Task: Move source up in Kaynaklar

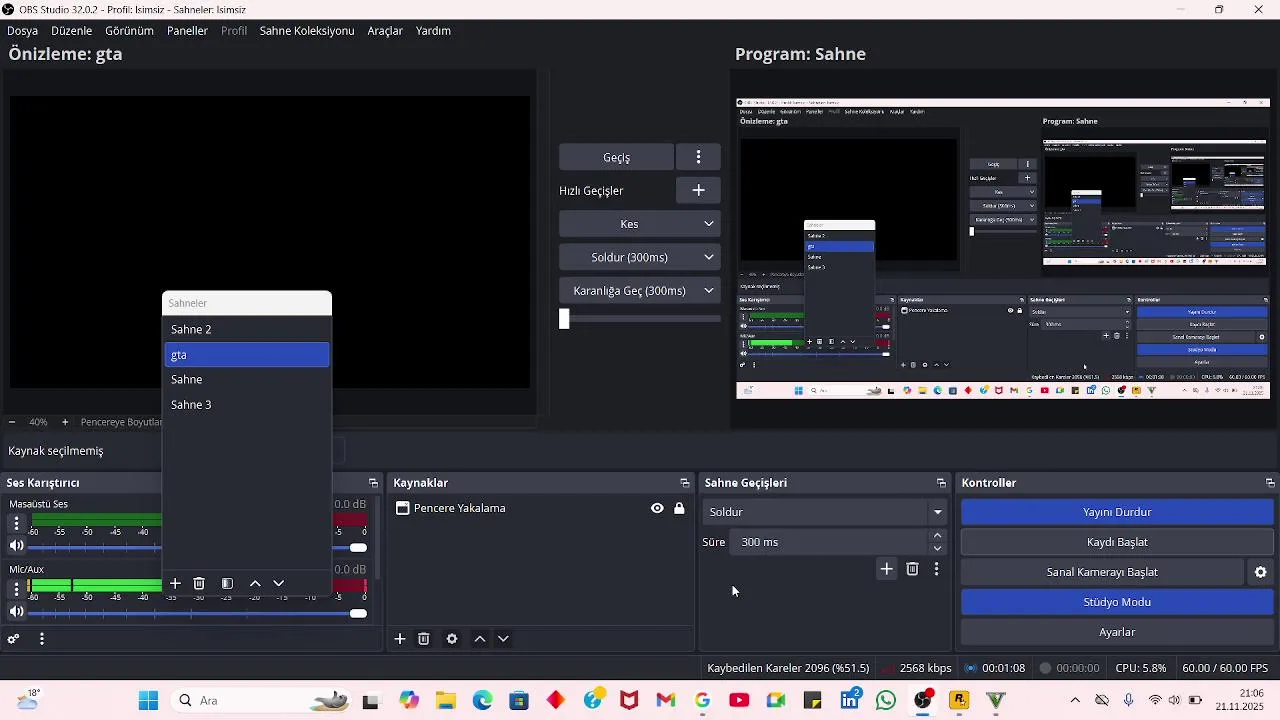Action: click(x=480, y=639)
